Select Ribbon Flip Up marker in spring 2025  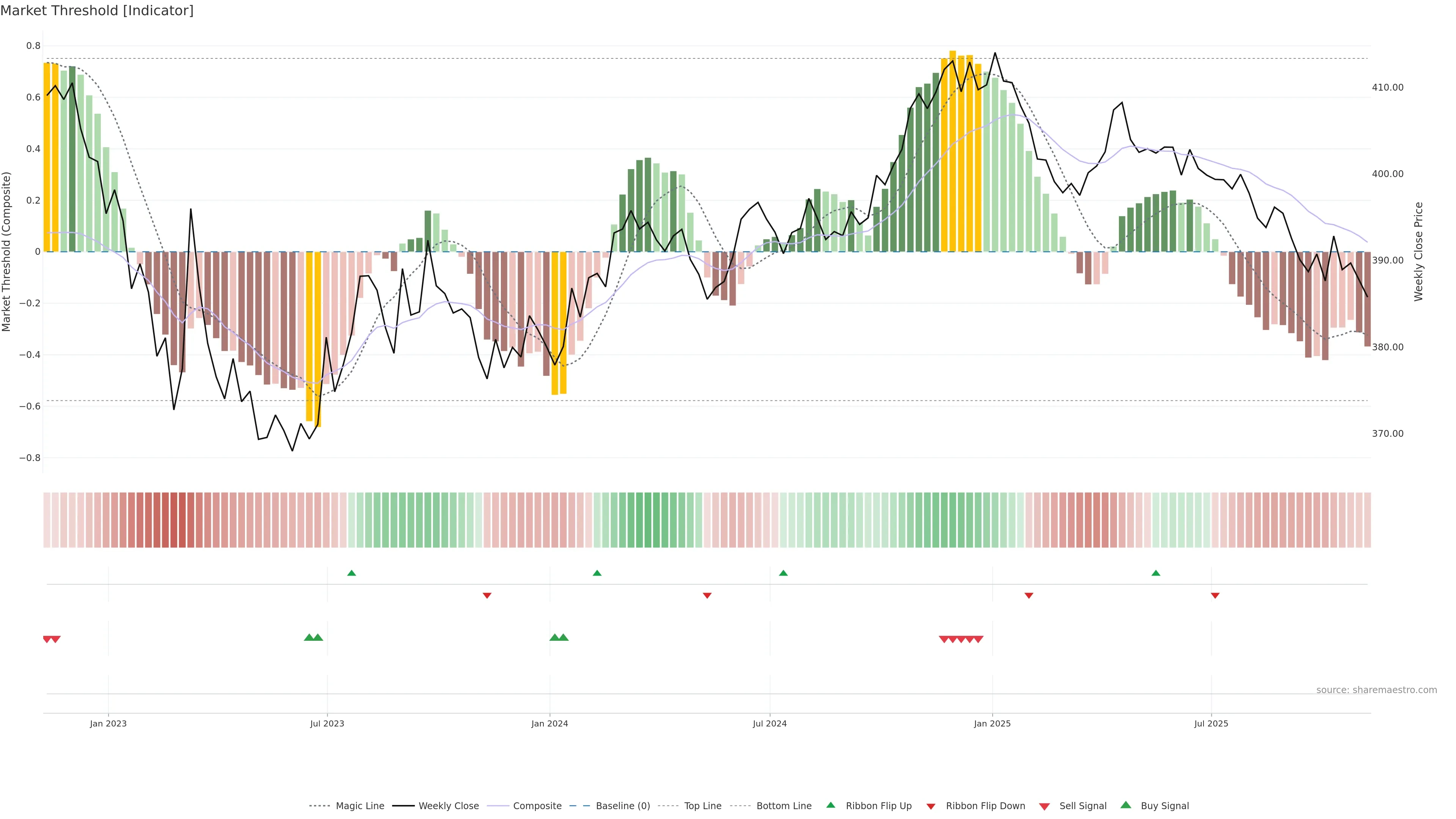pos(1155,573)
